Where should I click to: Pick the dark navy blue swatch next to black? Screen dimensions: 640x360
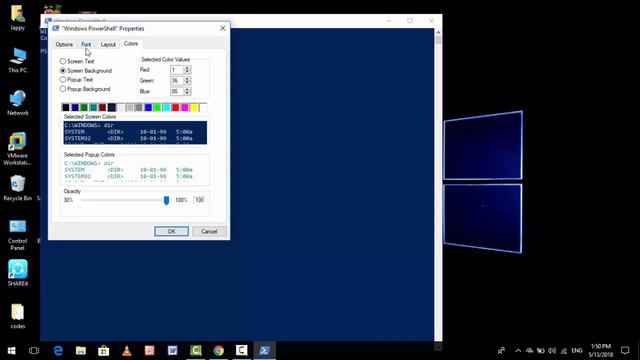click(75, 107)
